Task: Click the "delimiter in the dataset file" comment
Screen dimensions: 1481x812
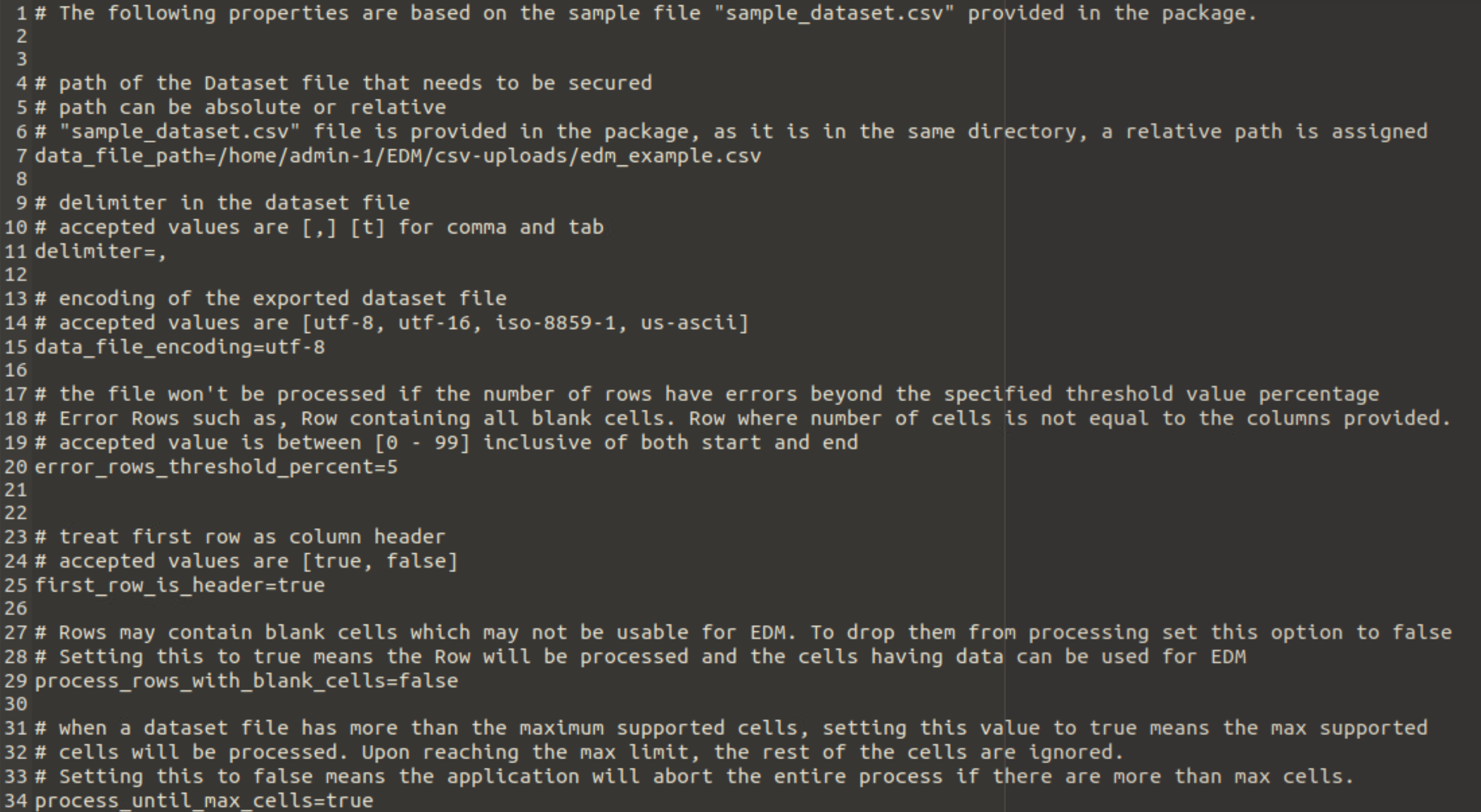Action: 222,204
